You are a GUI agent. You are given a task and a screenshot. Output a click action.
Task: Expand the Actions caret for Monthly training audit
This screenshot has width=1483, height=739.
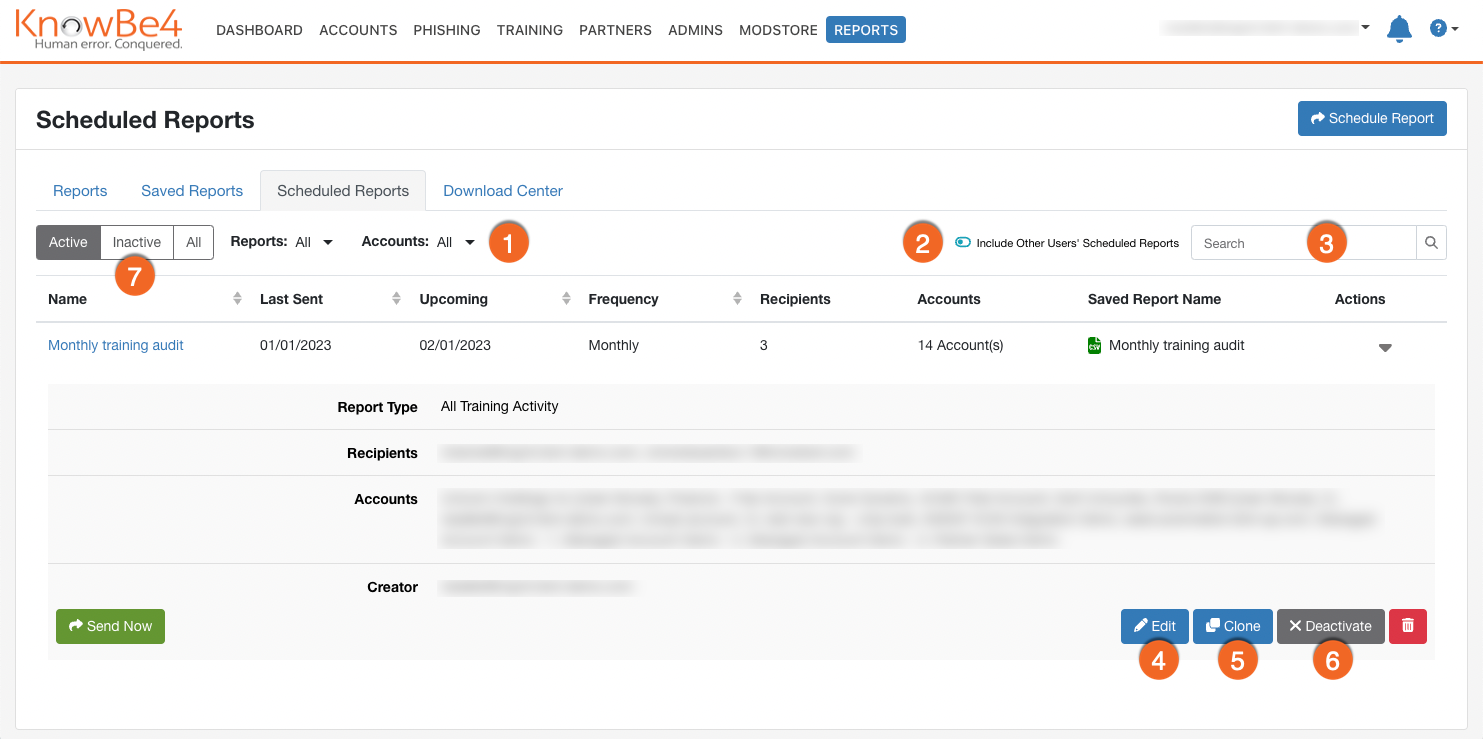tap(1385, 347)
